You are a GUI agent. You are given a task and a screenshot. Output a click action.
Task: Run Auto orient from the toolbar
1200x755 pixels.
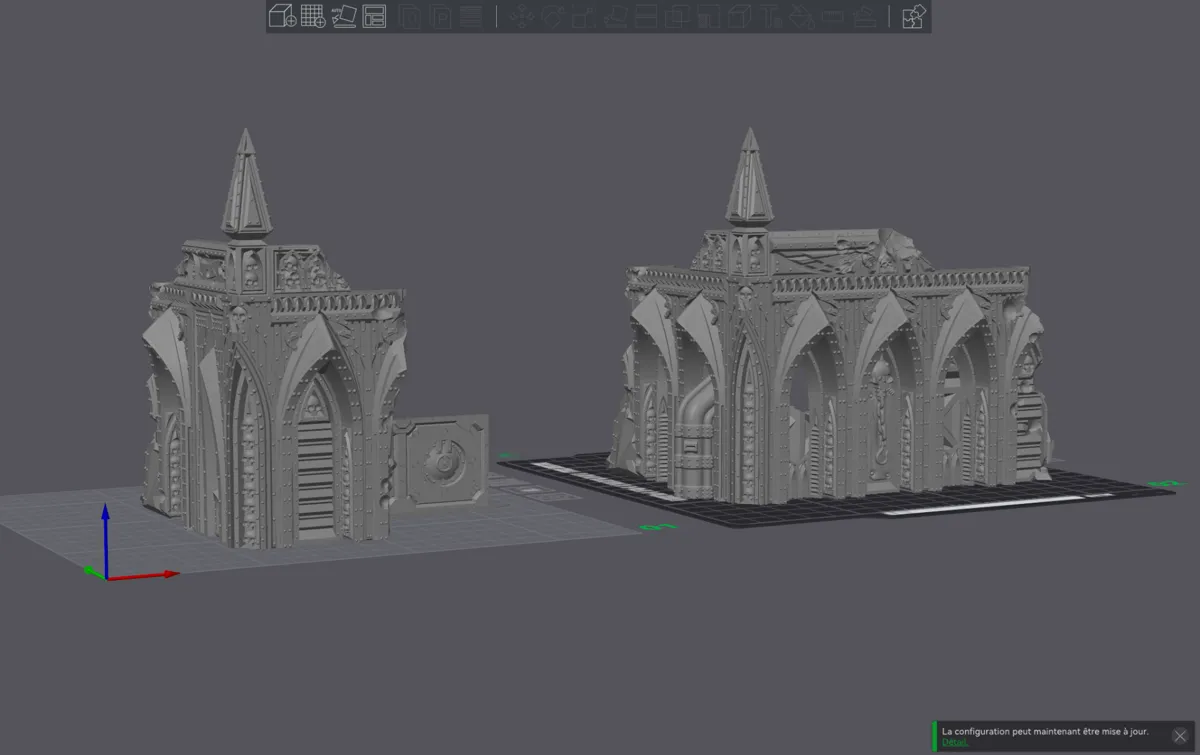point(344,16)
